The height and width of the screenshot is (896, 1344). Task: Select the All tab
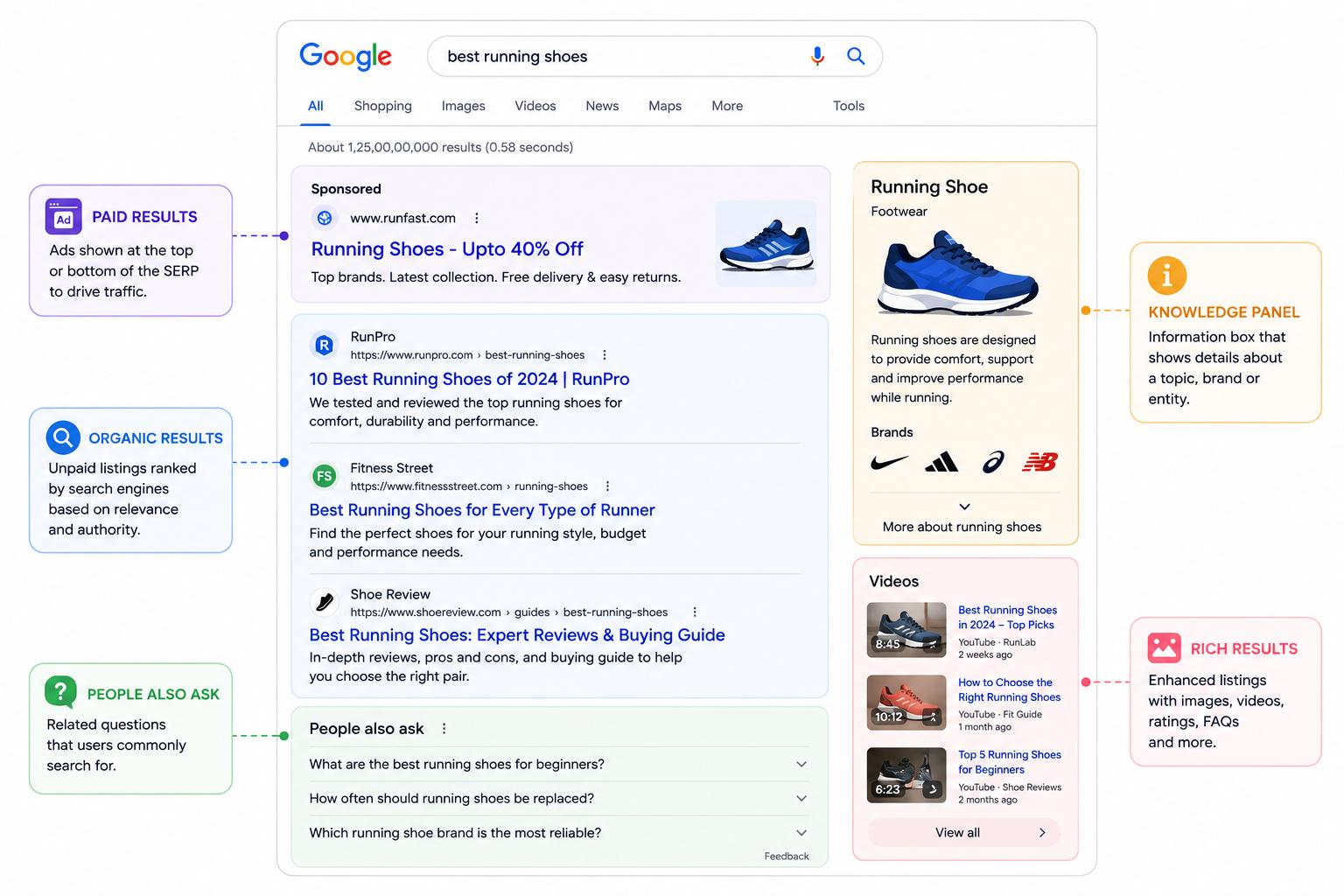316,106
